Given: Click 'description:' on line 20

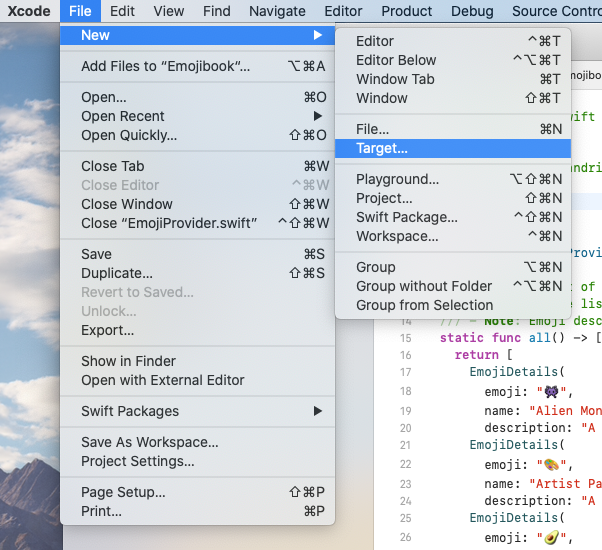Looking at the screenshot, I should (528, 428).
